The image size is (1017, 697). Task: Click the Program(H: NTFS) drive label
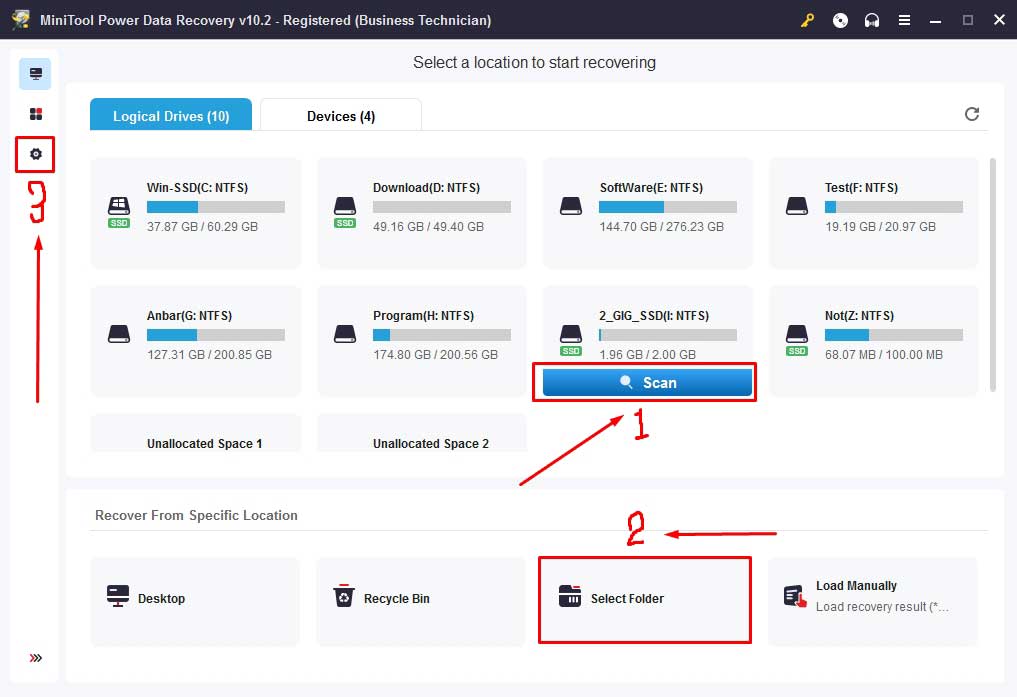click(x=424, y=316)
